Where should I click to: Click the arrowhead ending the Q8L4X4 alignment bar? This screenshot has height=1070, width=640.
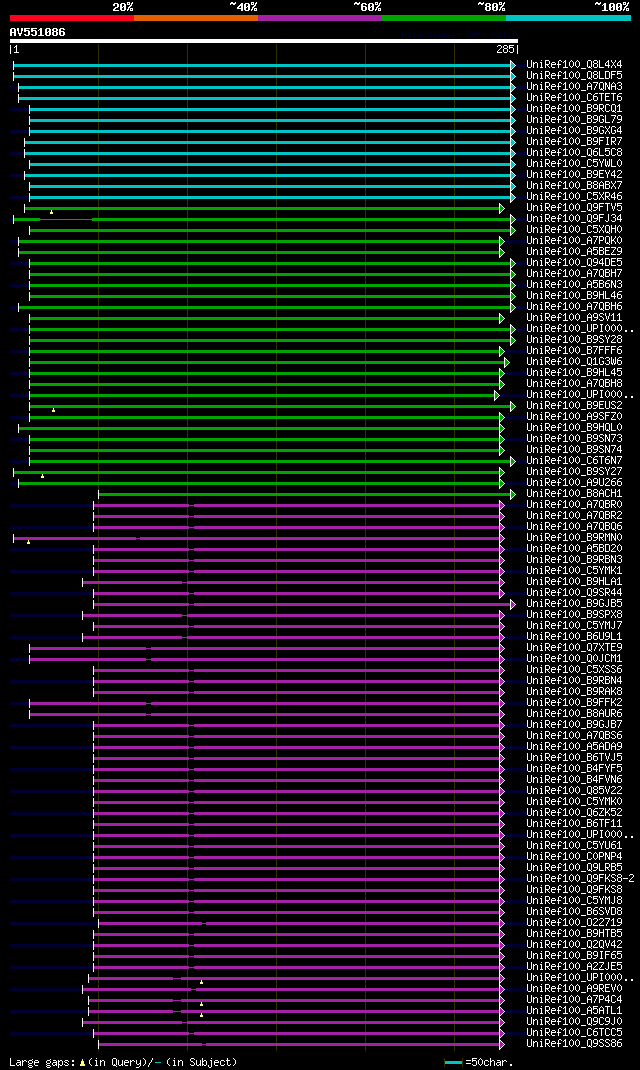pos(513,65)
